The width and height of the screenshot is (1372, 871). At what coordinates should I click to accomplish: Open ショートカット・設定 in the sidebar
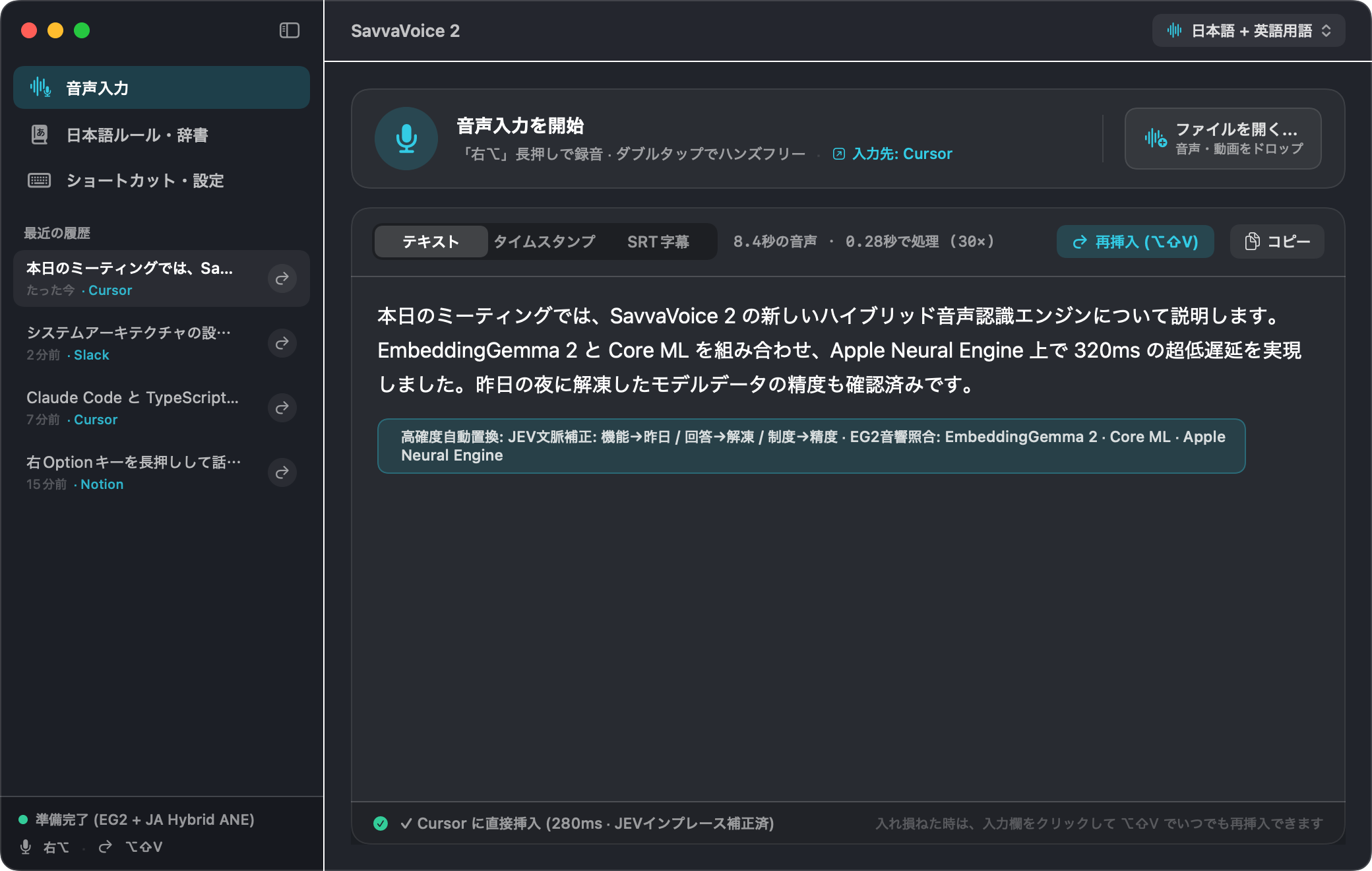[162, 181]
